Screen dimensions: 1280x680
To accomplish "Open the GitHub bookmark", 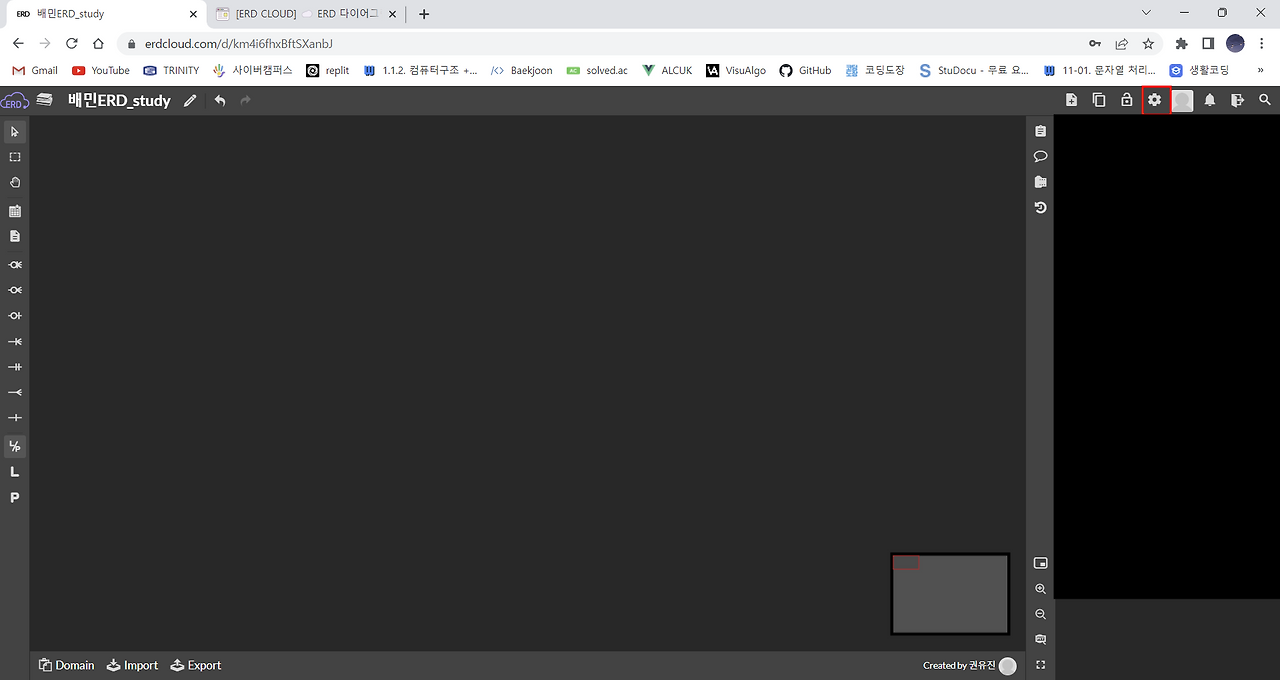I will 805,71.
